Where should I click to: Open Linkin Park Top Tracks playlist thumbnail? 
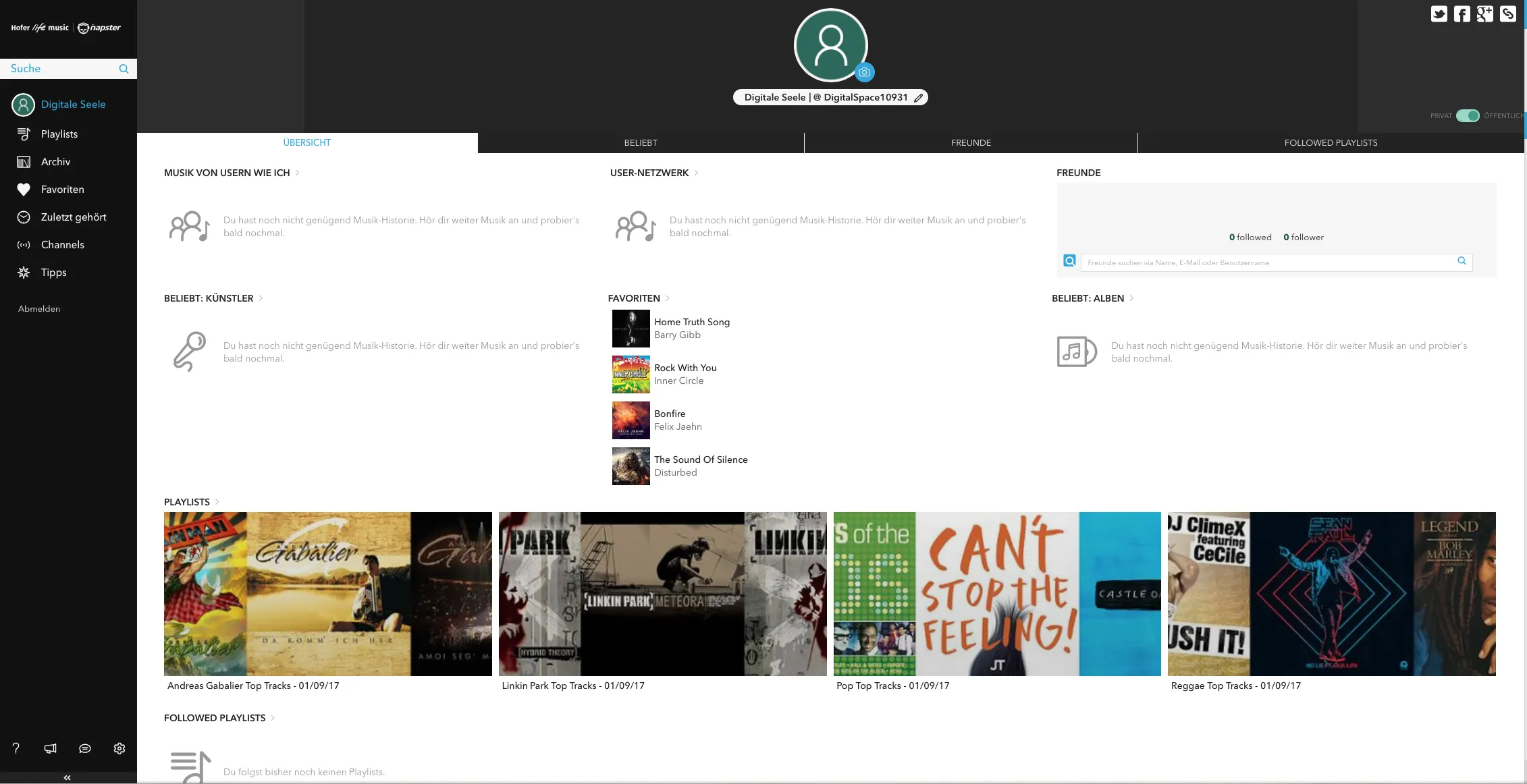(662, 594)
